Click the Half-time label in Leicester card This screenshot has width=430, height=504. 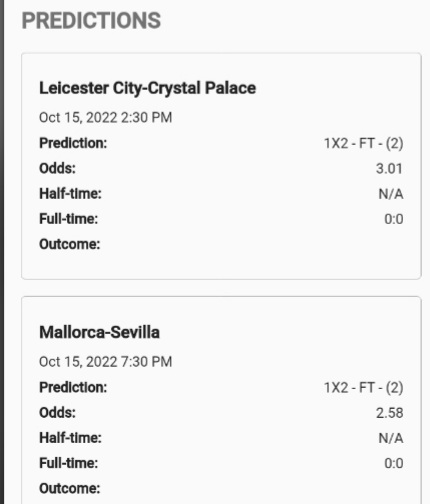70,194
